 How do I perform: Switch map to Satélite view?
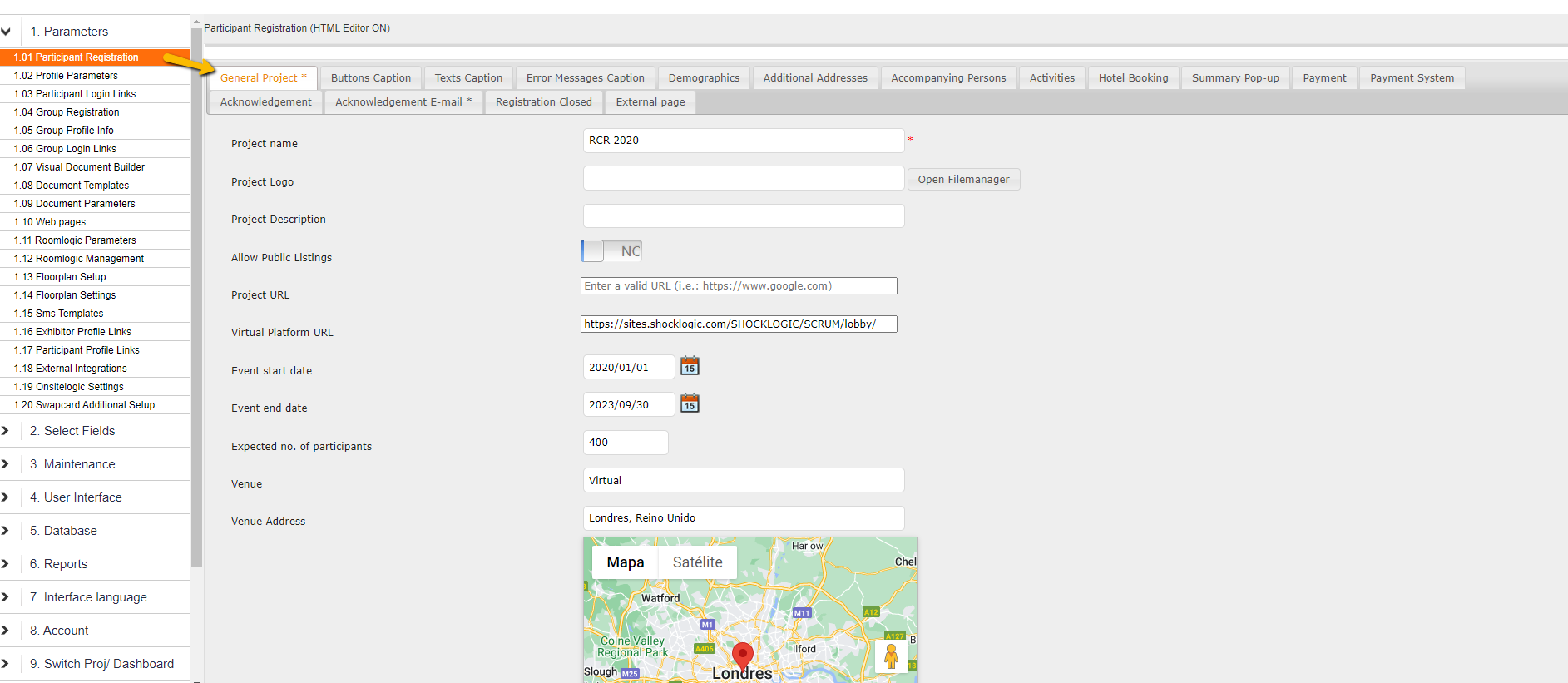pyautogui.click(x=698, y=562)
